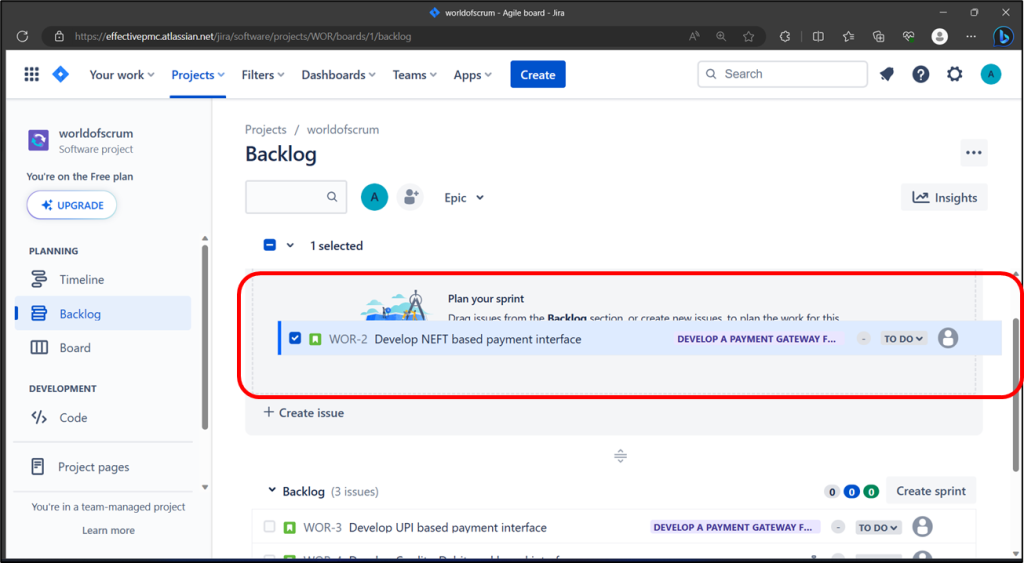Open browser favorites list icon

(848, 37)
